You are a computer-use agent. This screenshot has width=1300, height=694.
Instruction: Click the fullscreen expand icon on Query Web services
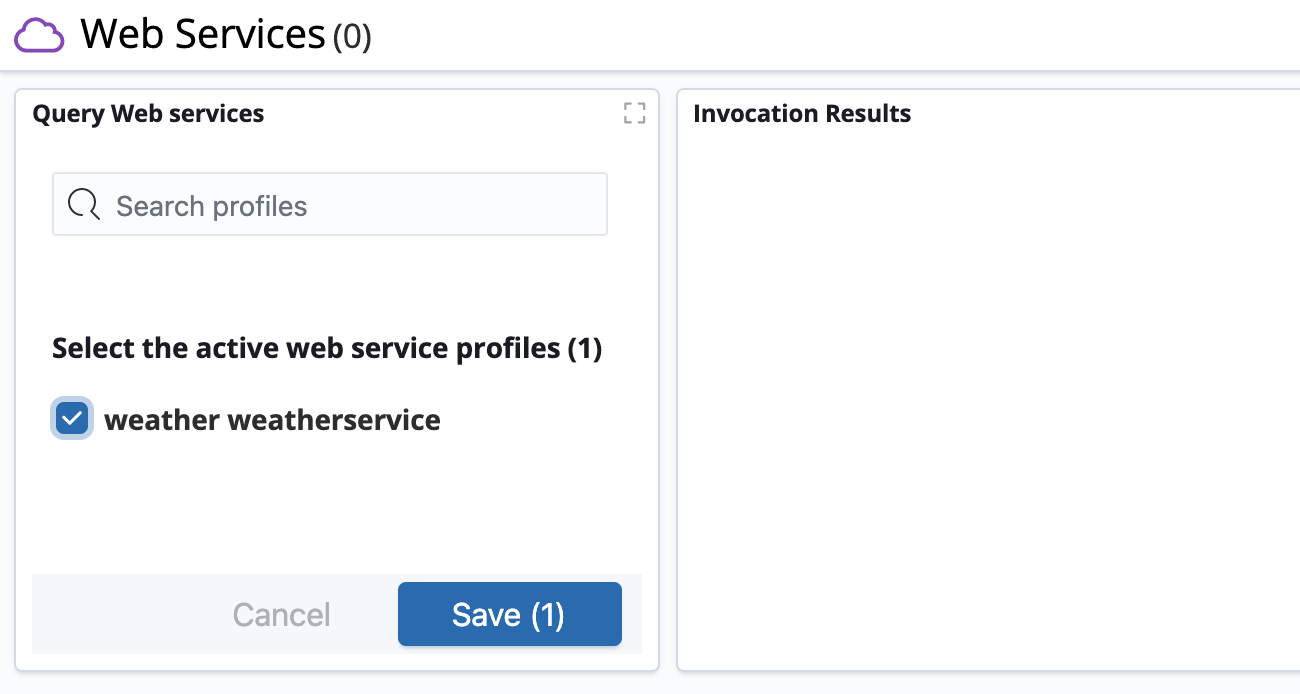[x=634, y=113]
